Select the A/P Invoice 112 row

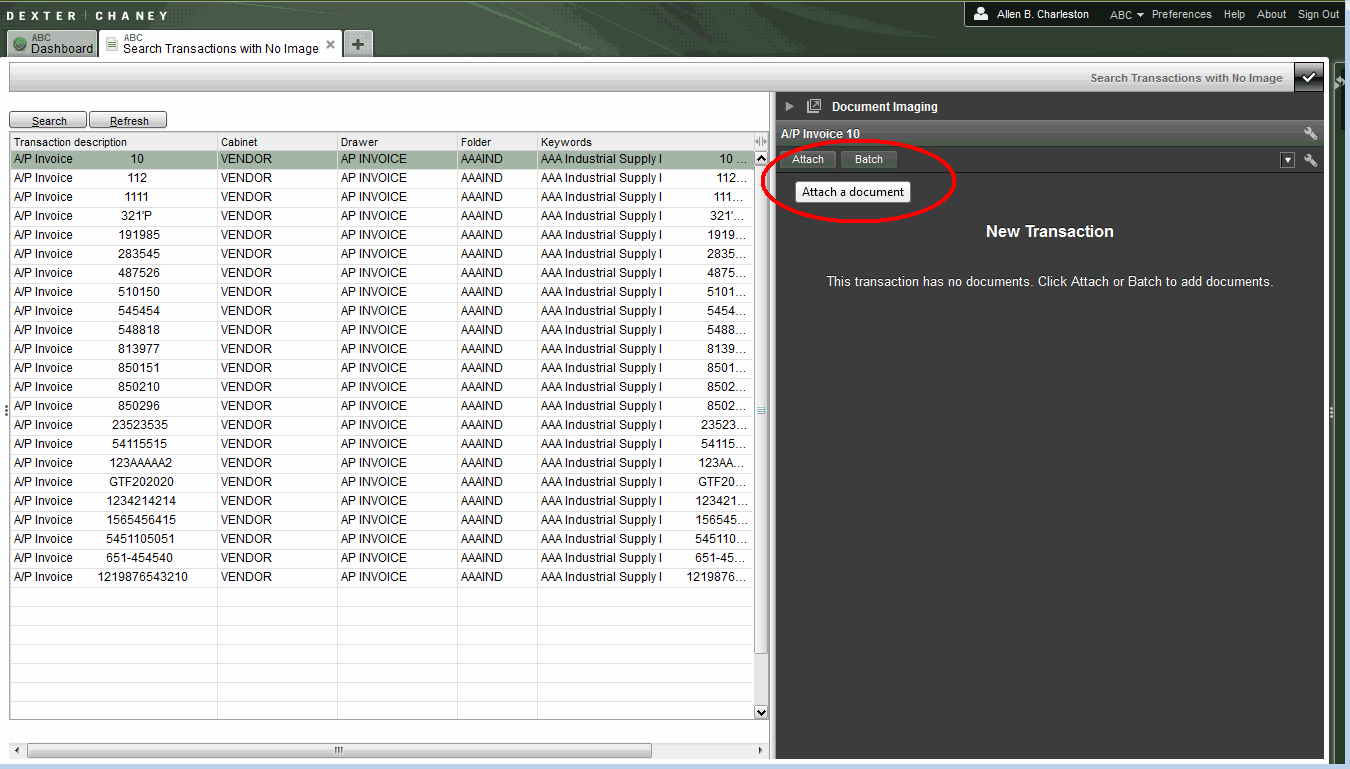click(x=381, y=178)
